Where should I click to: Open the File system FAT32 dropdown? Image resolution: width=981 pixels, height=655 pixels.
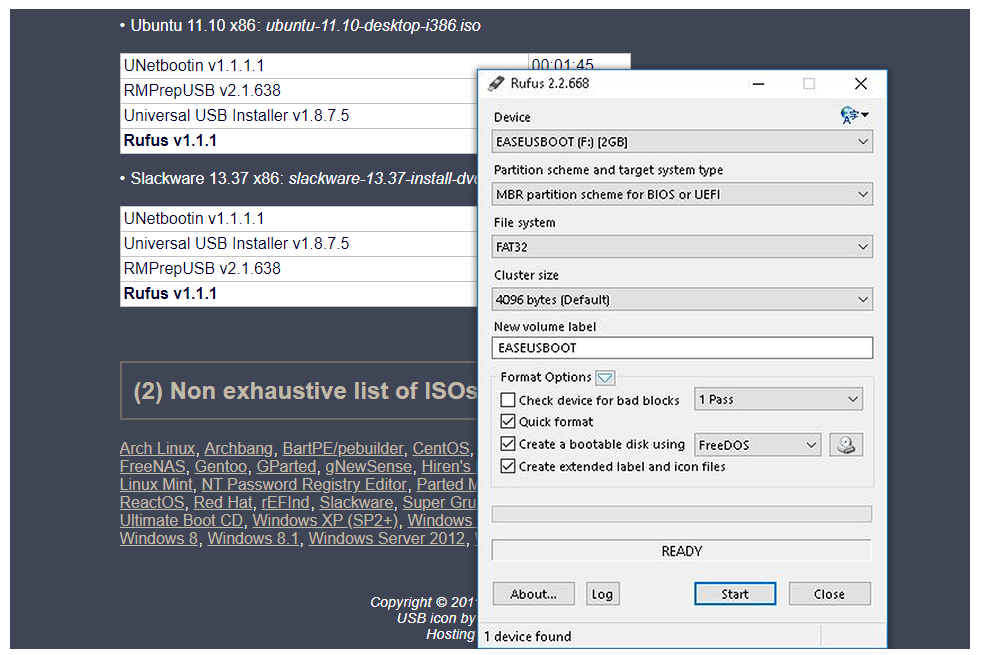(x=682, y=247)
